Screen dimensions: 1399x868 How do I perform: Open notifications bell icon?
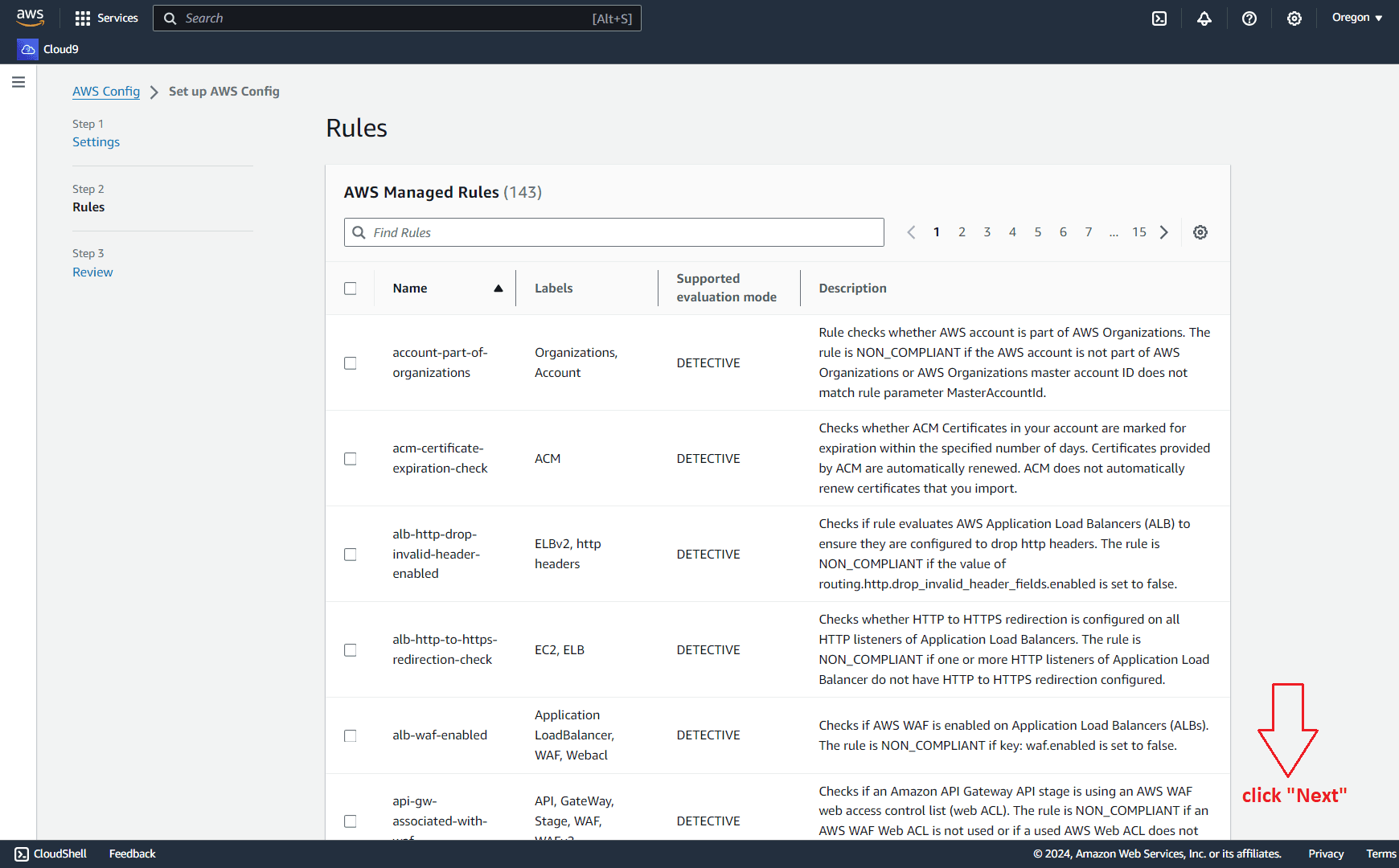coord(1204,18)
